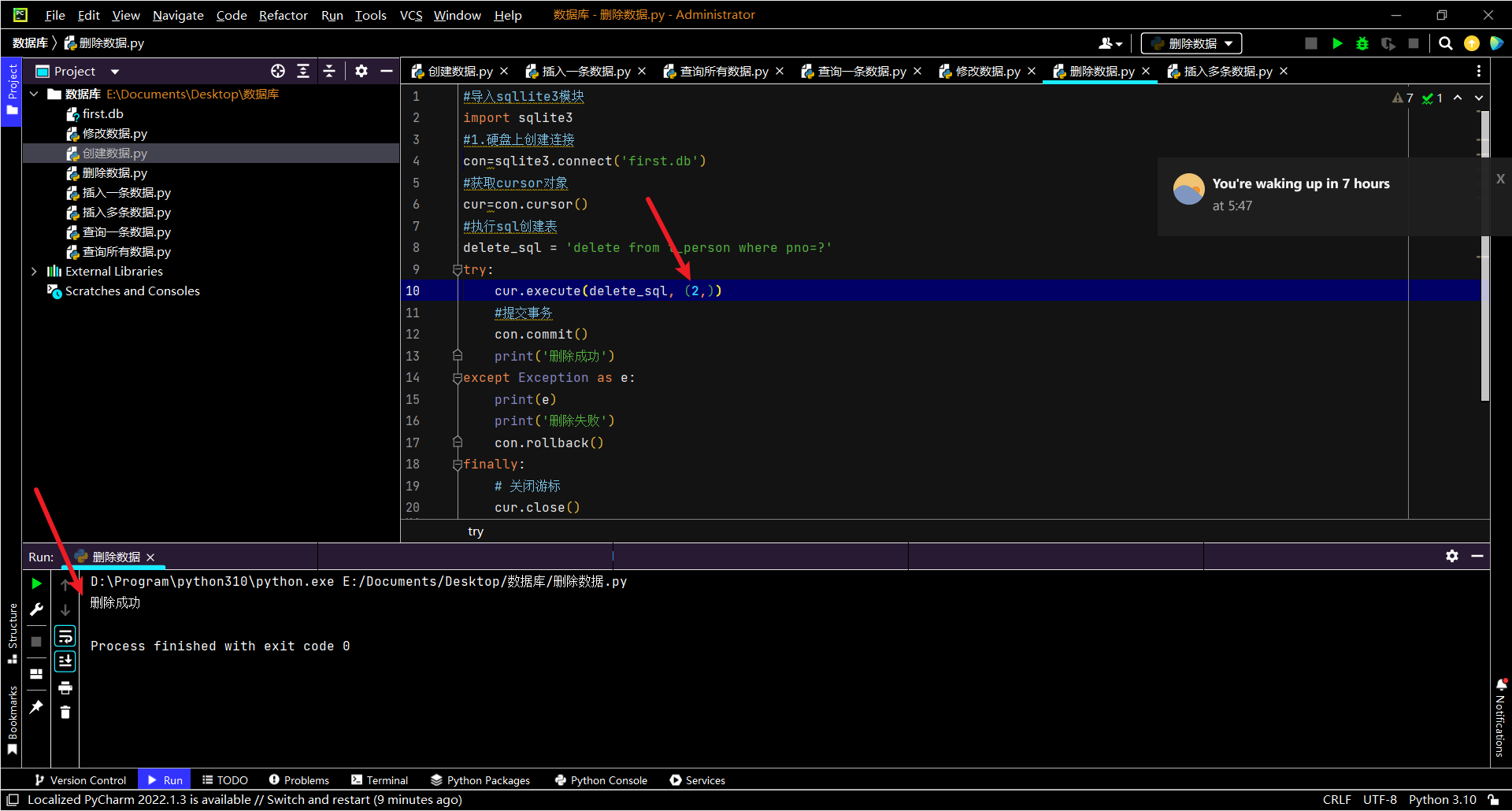
Task: Collapse all in Project panel
Action: coord(329,71)
